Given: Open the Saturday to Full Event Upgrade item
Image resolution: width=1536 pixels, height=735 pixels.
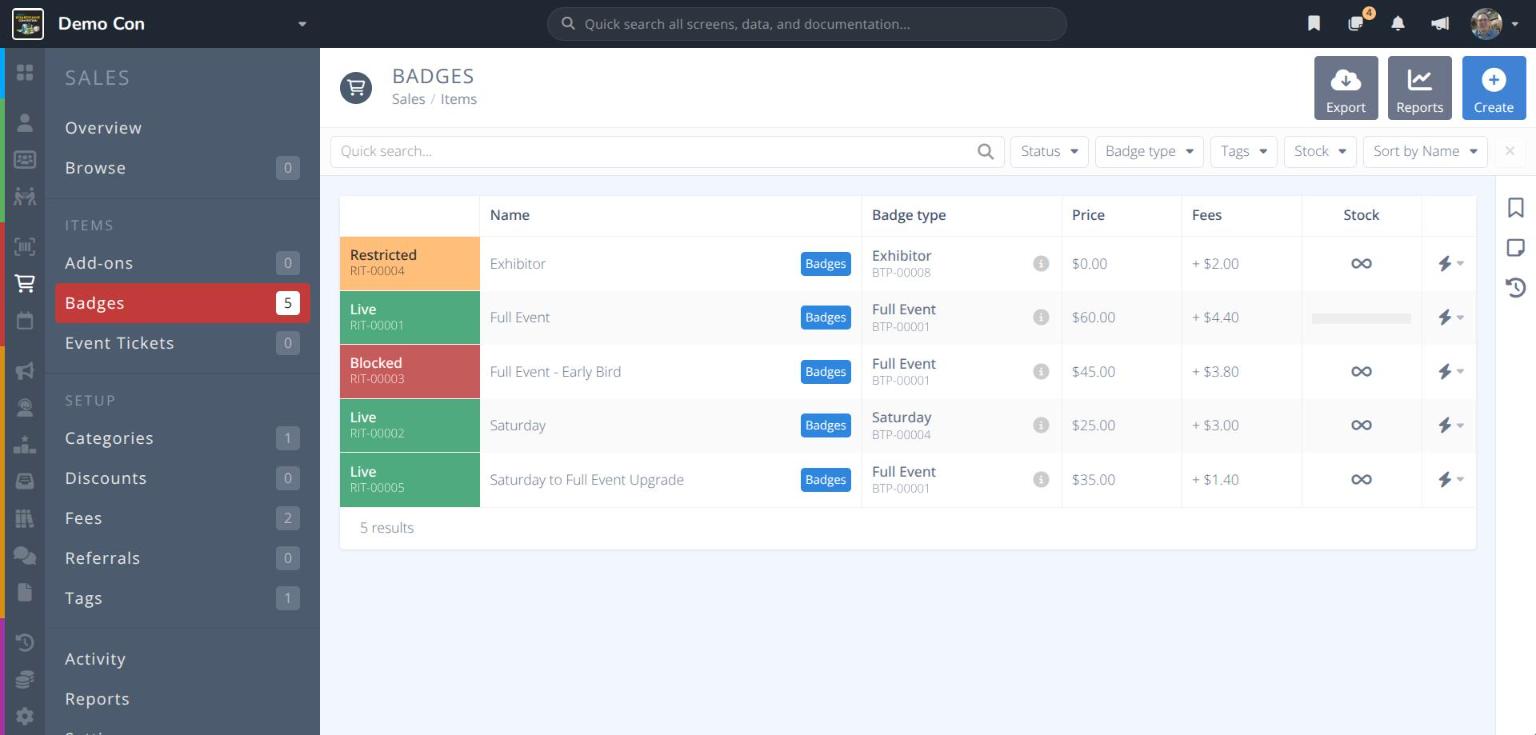Looking at the screenshot, I should click(587, 479).
